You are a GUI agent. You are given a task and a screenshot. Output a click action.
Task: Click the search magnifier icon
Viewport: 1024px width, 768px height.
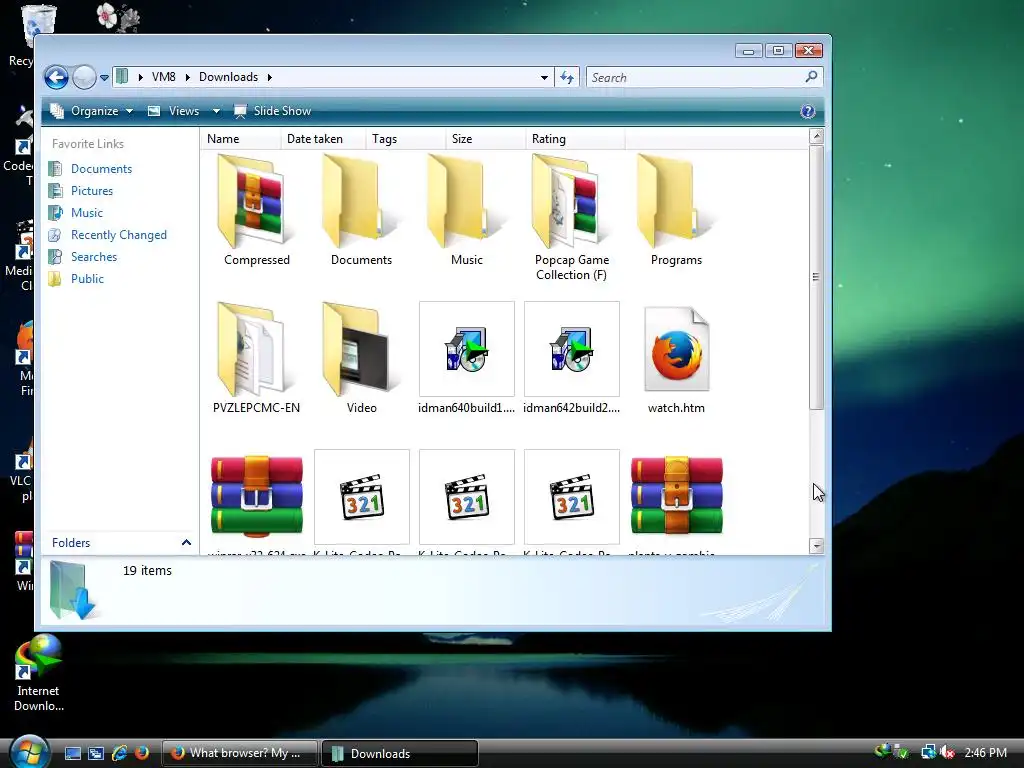coord(811,77)
